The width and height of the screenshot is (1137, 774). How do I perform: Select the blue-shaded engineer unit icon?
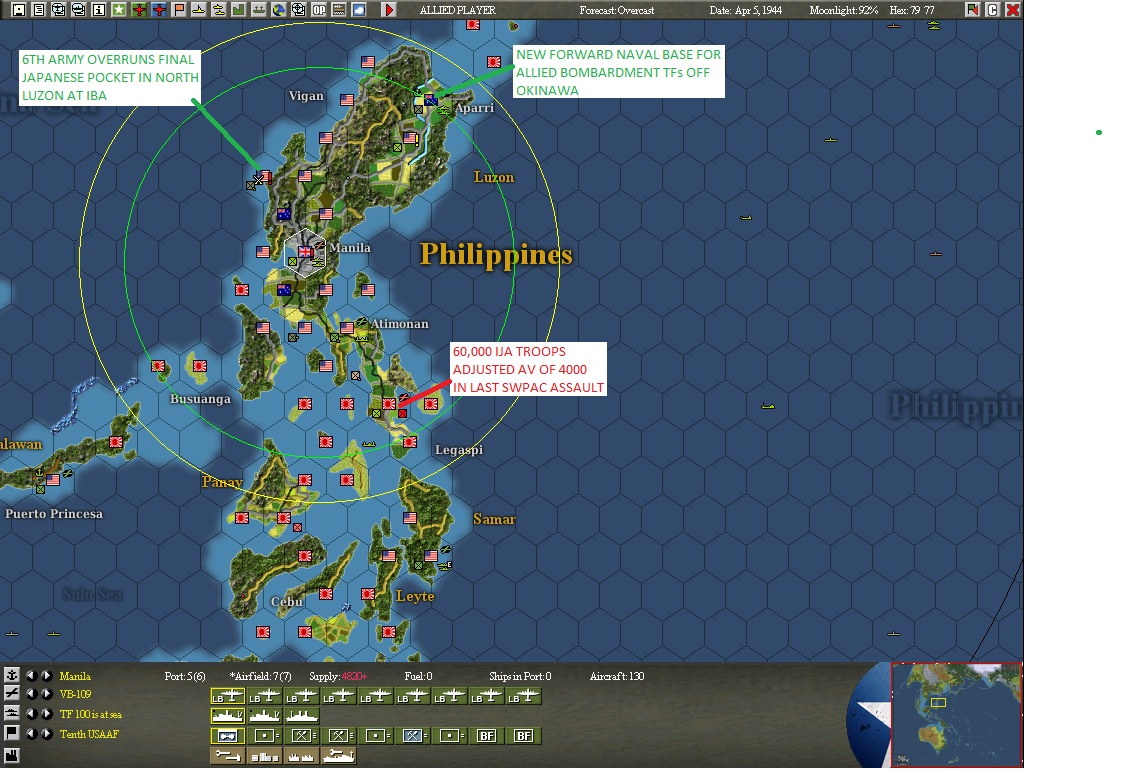tap(413, 736)
